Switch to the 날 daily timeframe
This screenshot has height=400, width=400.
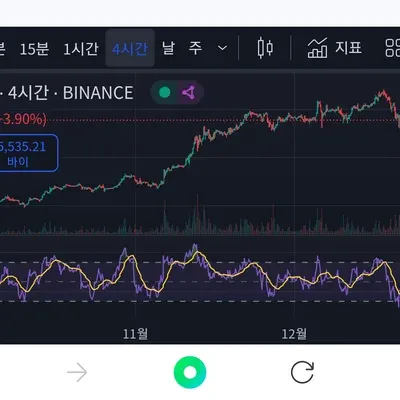click(168, 48)
